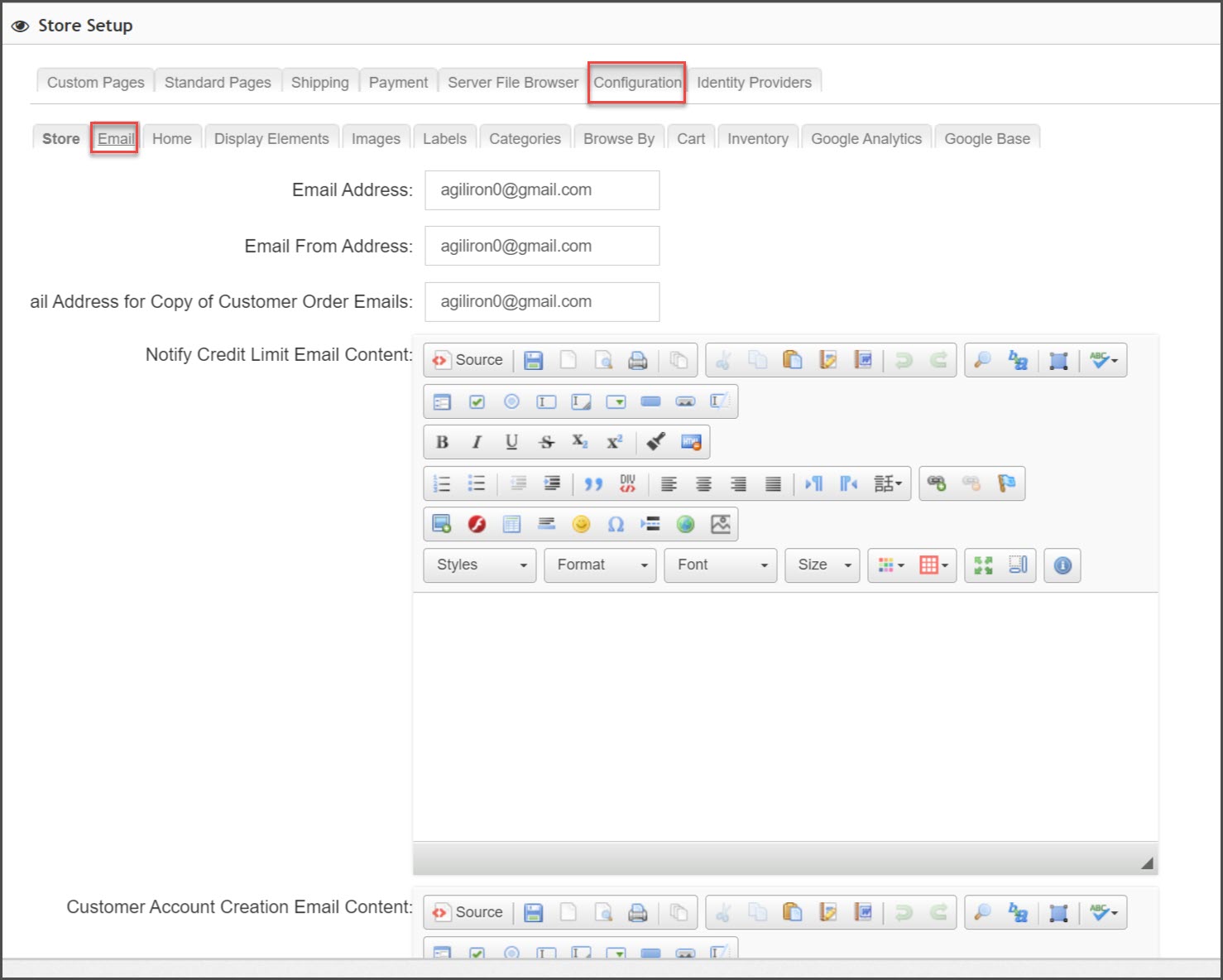Open the spell check ABC dropdown in Notify Credit editor
This screenshot has height=980, width=1223.
tap(1104, 360)
